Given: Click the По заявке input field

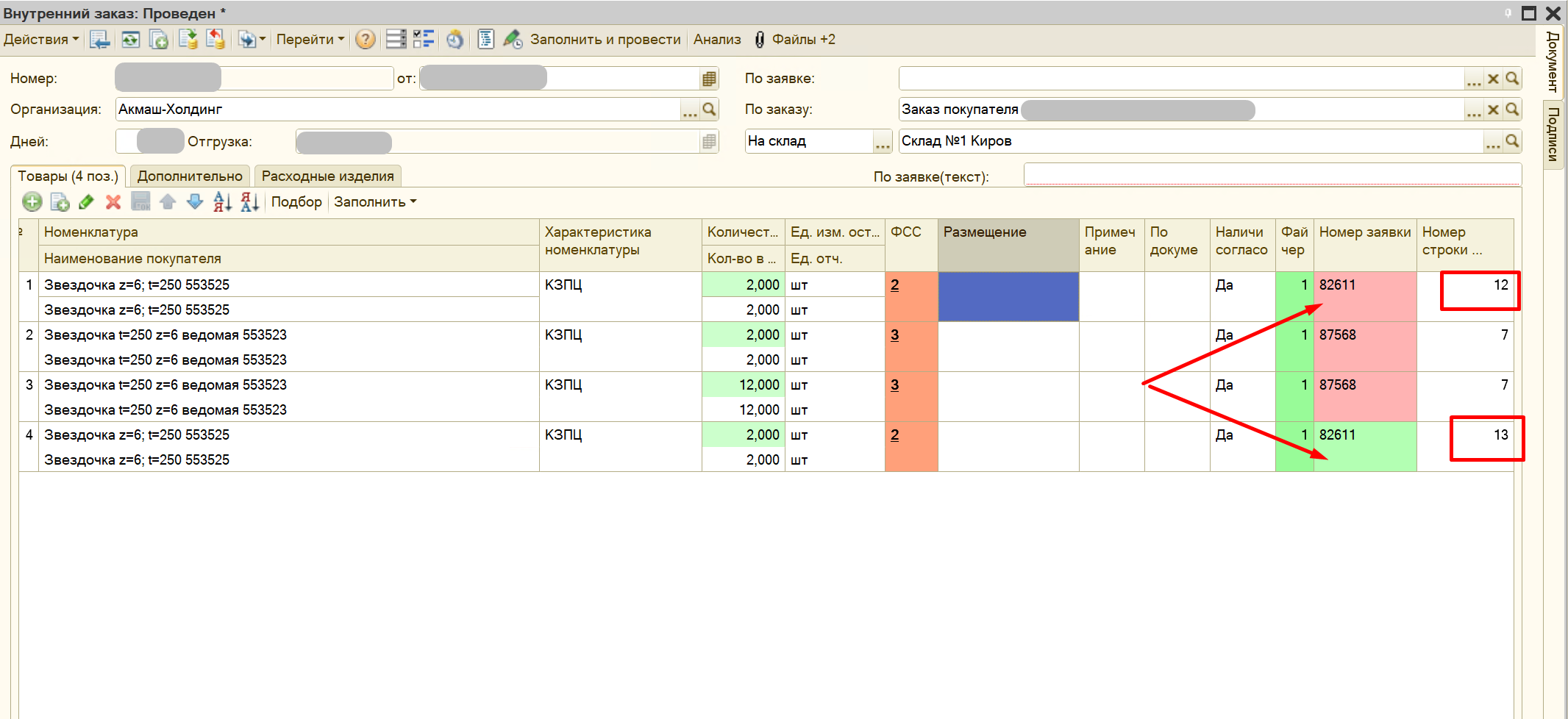Looking at the screenshot, I should pos(1181,79).
